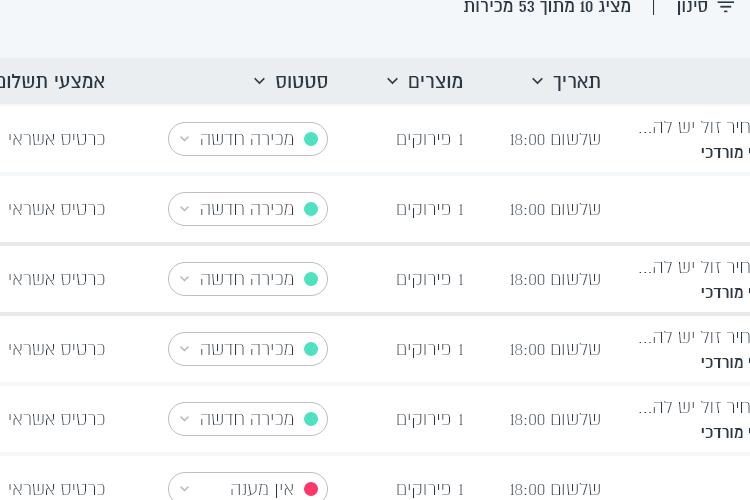Click green status dot in first row
The height and width of the screenshot is (500, 750).
(x=311, y=139)
